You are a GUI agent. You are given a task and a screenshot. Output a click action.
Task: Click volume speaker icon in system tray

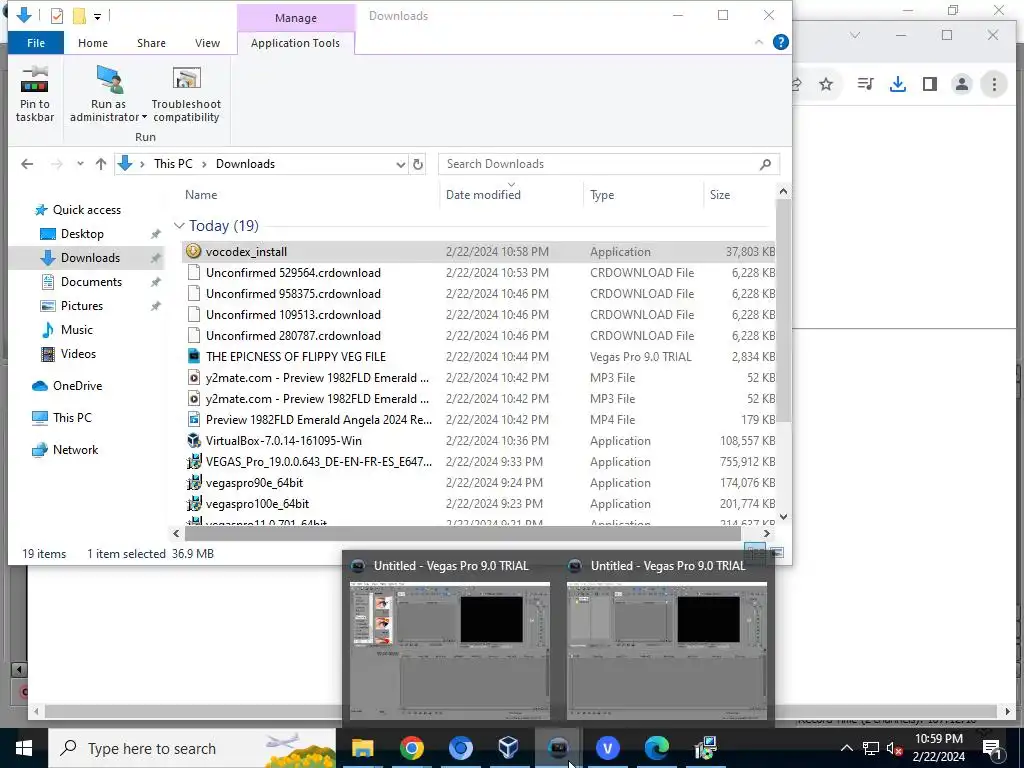[895, 748]
